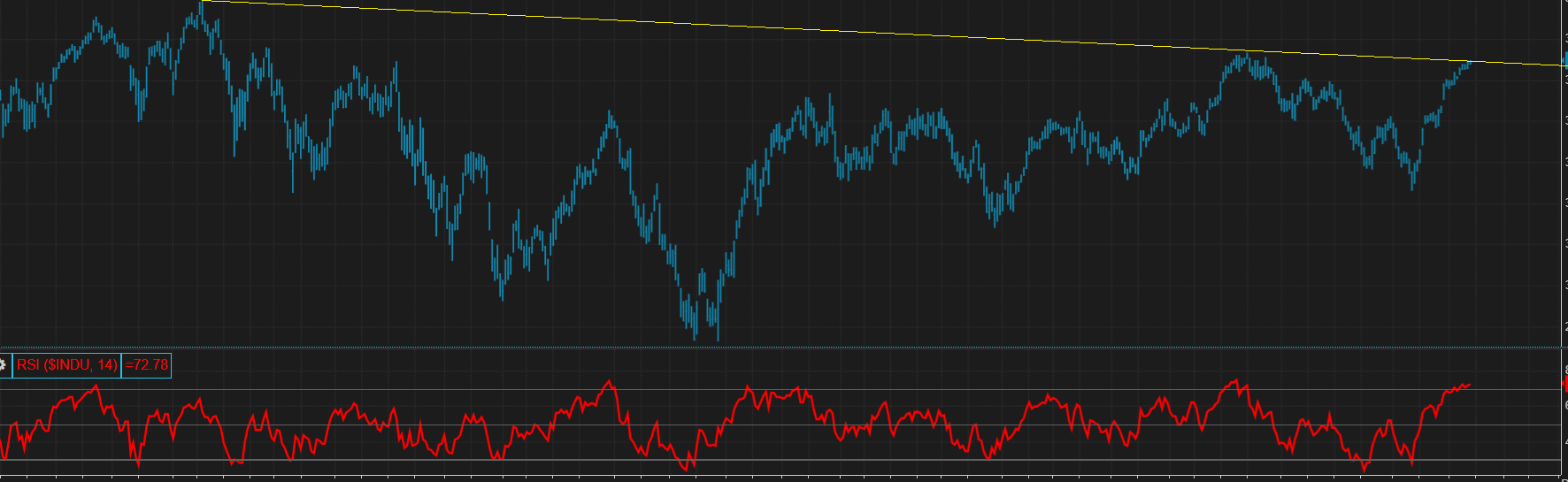Viewport: 1568px width, 482px height.
Task: Select the lower oversold line in RSI panel
Action: (x=885, y=460)
